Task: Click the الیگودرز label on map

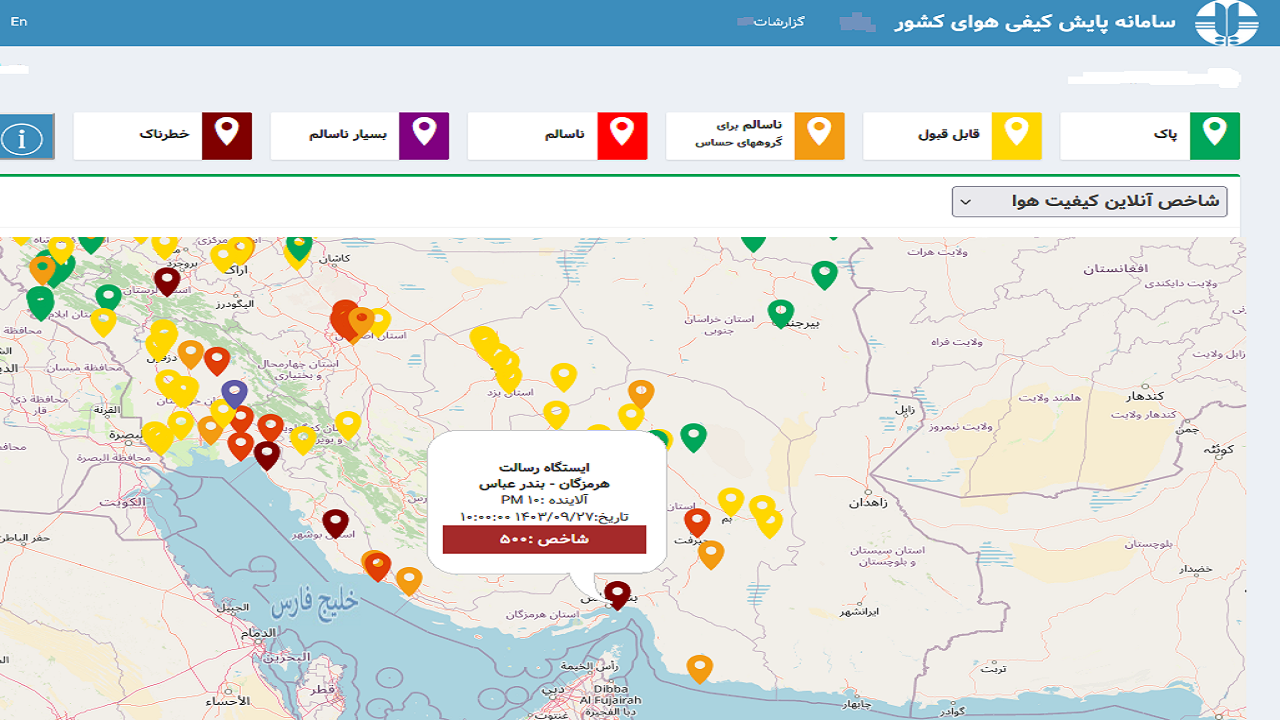Action: [236, 302]
